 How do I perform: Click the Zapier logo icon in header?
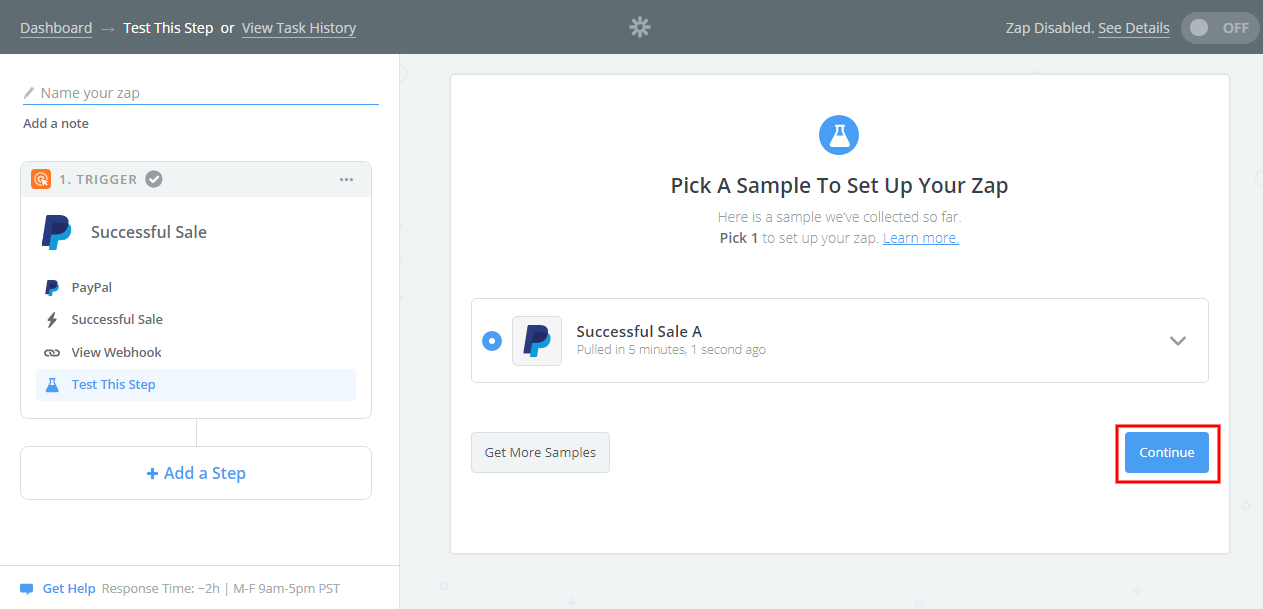click(640, 28)
